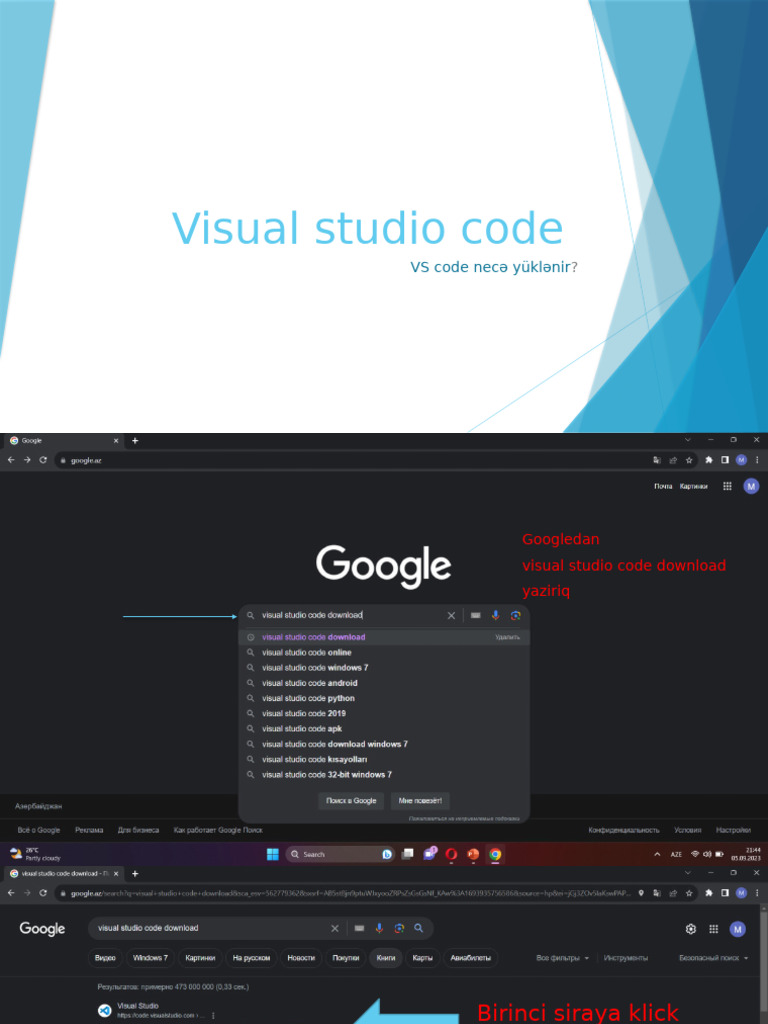
Task: Open Chrome three-dot menu in the homepage window
Action: click(758, 460)
